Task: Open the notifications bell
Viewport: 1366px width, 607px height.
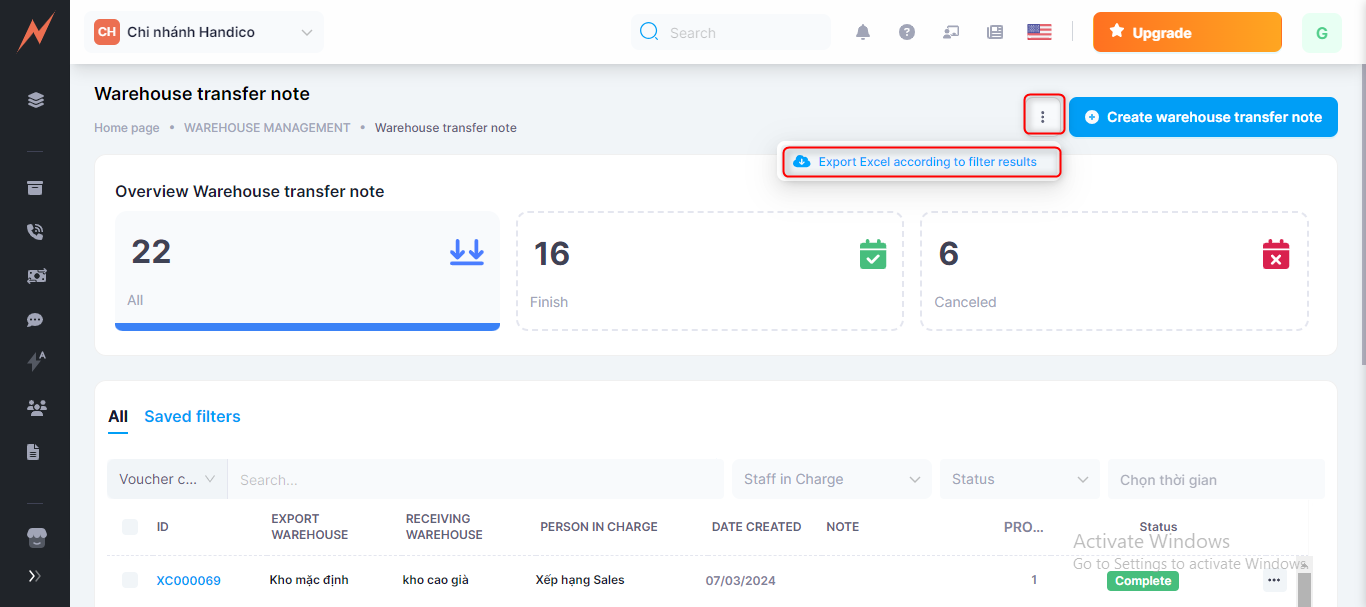Action: point(863,32)
